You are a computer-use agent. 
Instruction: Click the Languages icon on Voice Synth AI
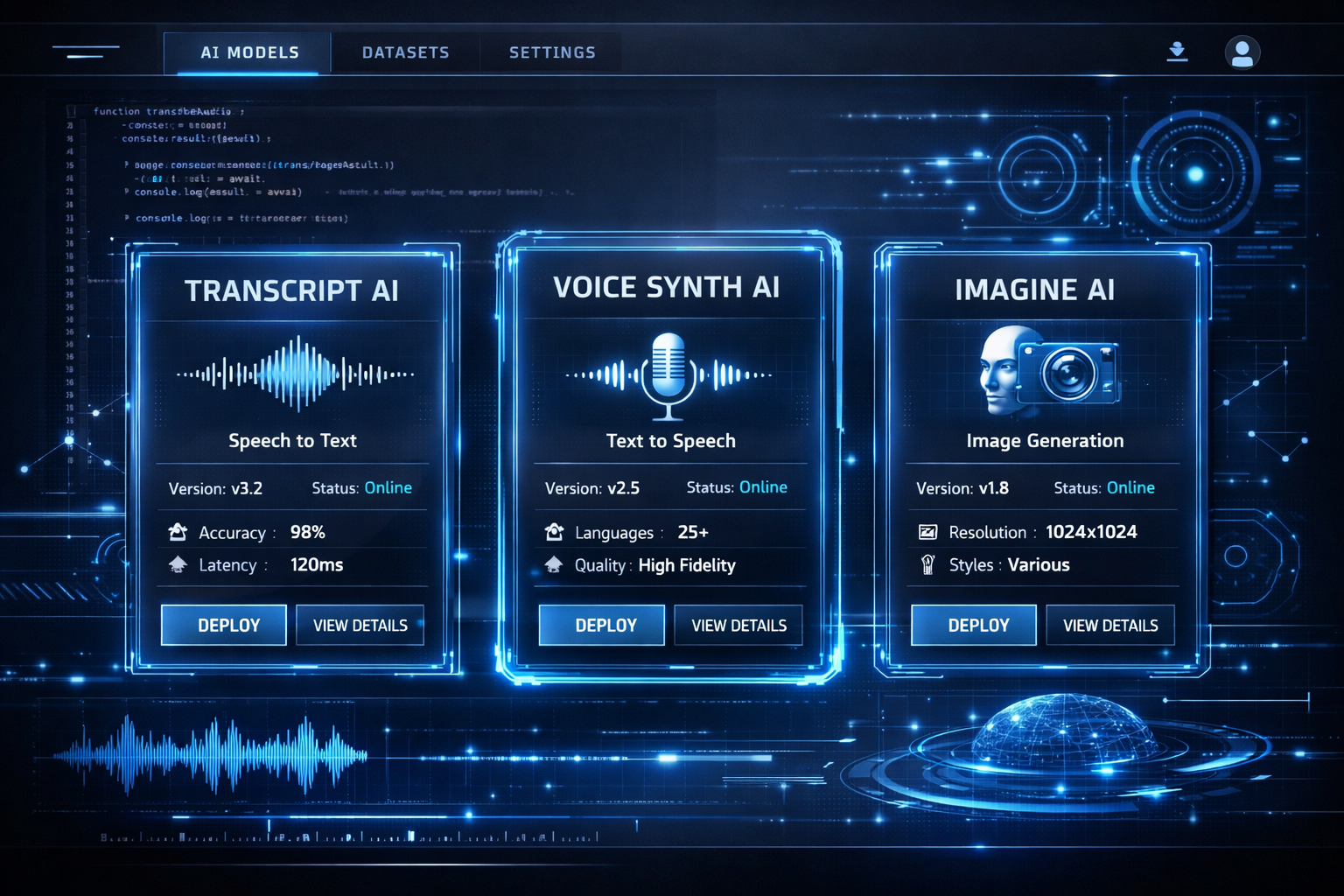[x=554, y=531]
